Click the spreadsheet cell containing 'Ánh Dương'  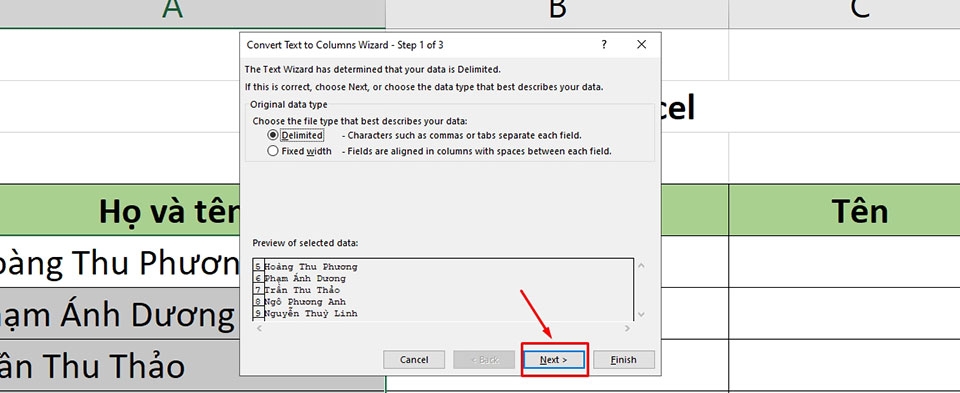(x=120, y=314)
